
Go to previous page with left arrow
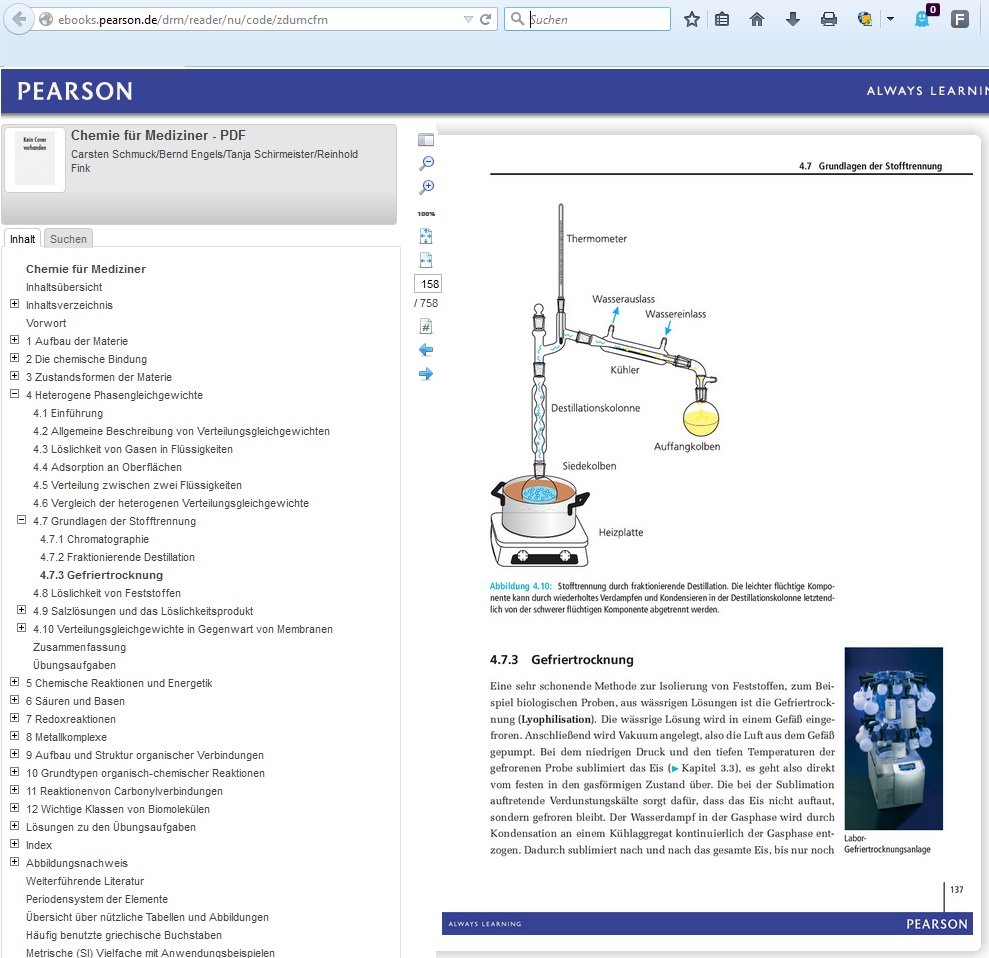[426, 350]
